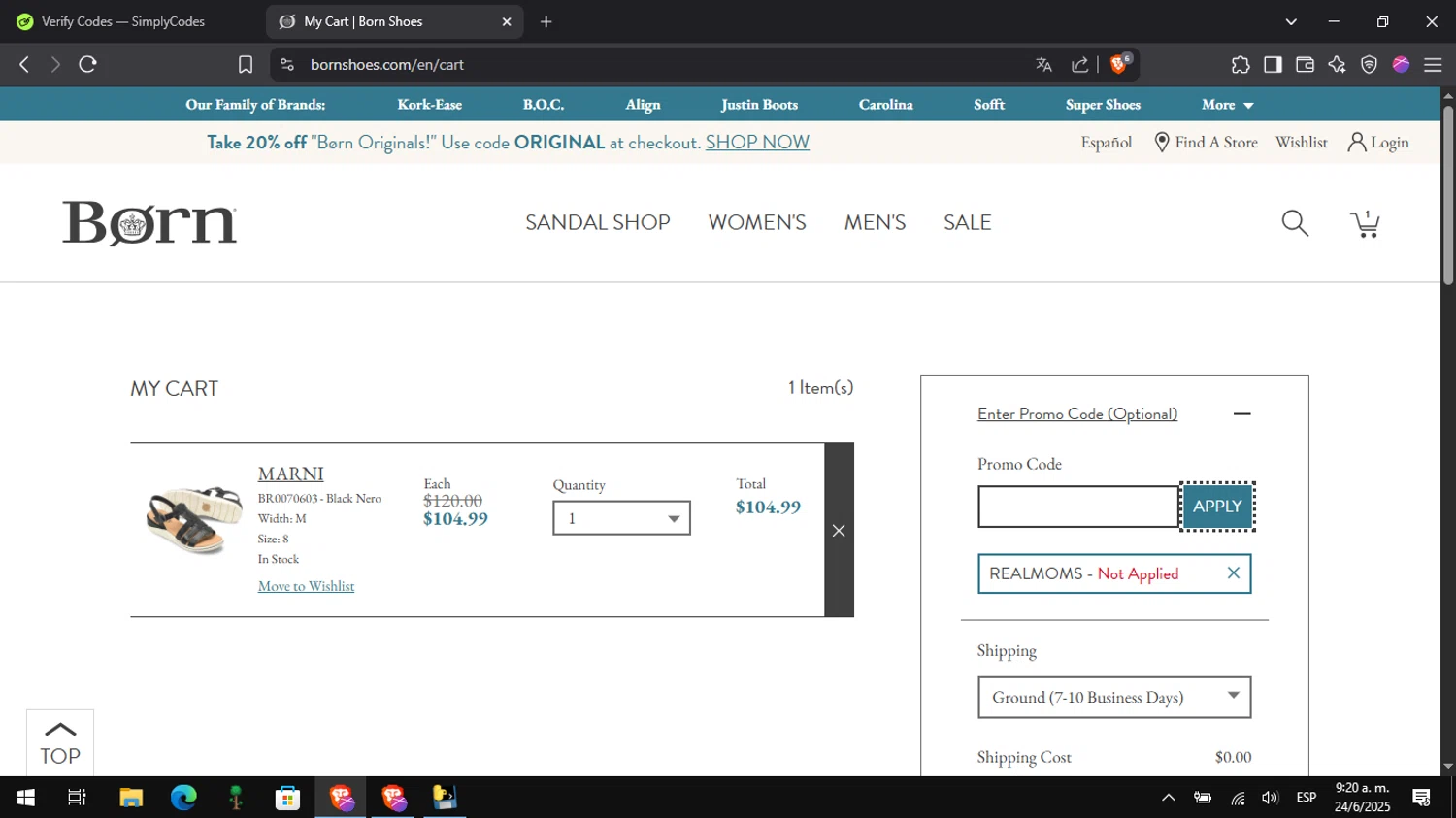Bookmark this page icon
Image resolution: width=1456 pixels, height=818 pixels.
point(246,64)
